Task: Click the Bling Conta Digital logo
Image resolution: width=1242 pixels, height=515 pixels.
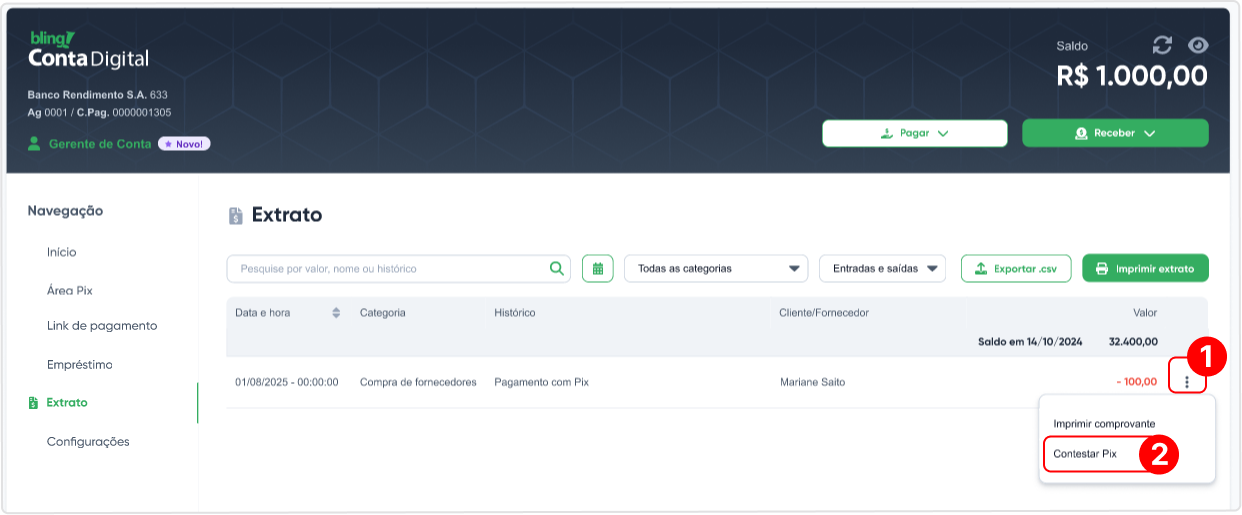Action: click(89, 50)
